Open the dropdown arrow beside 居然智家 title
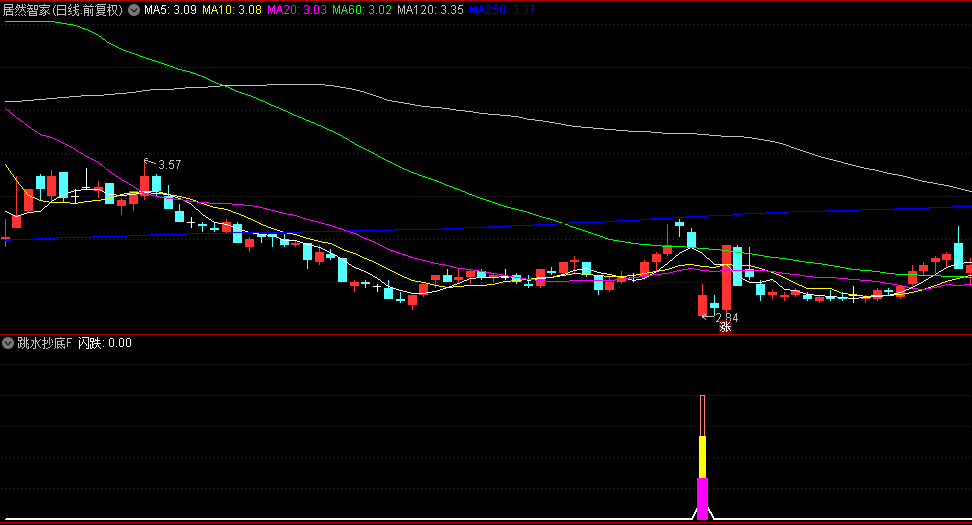This screenshot has width=972, height=525. pos(134,10)
